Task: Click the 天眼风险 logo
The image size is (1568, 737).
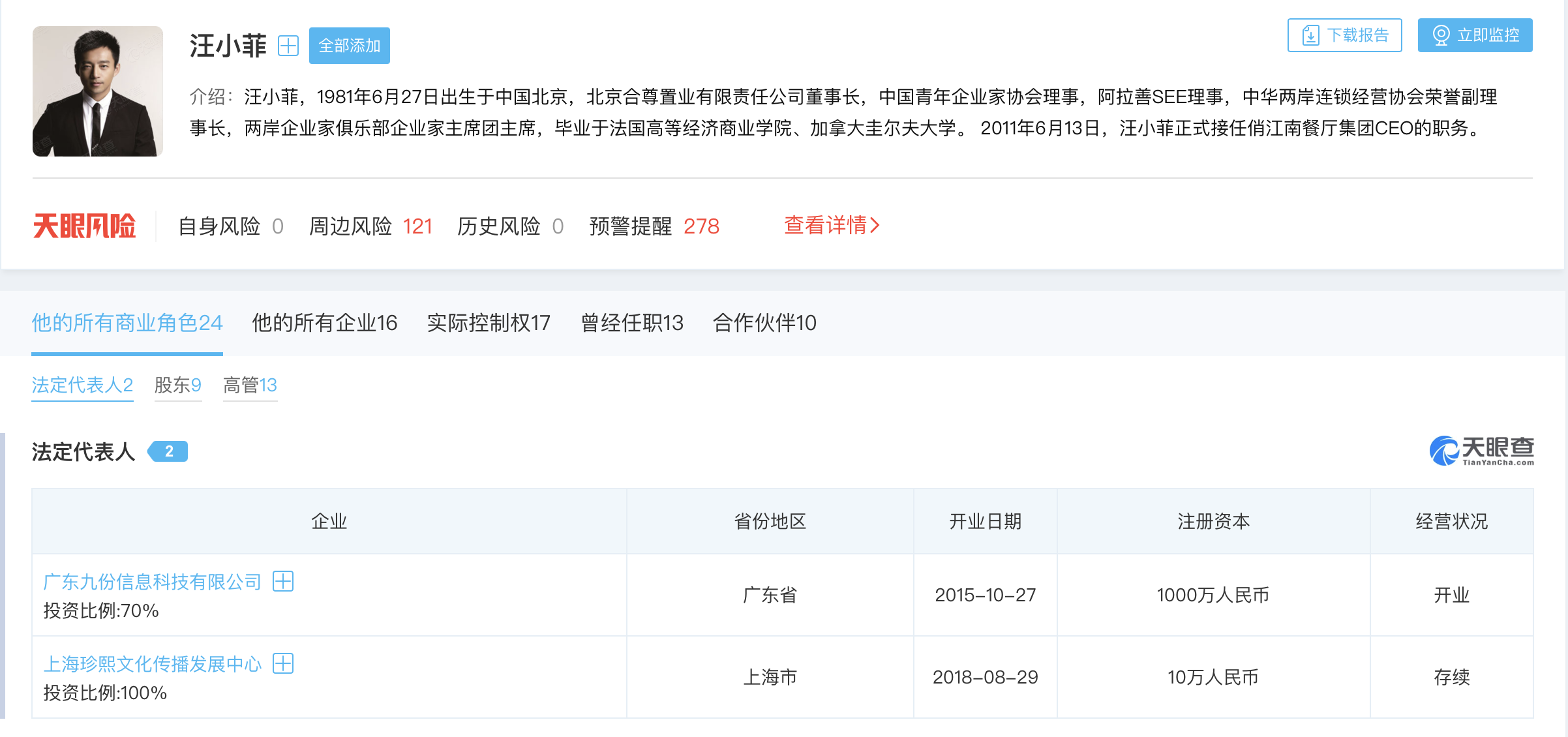Action: (x=84, y=226)
